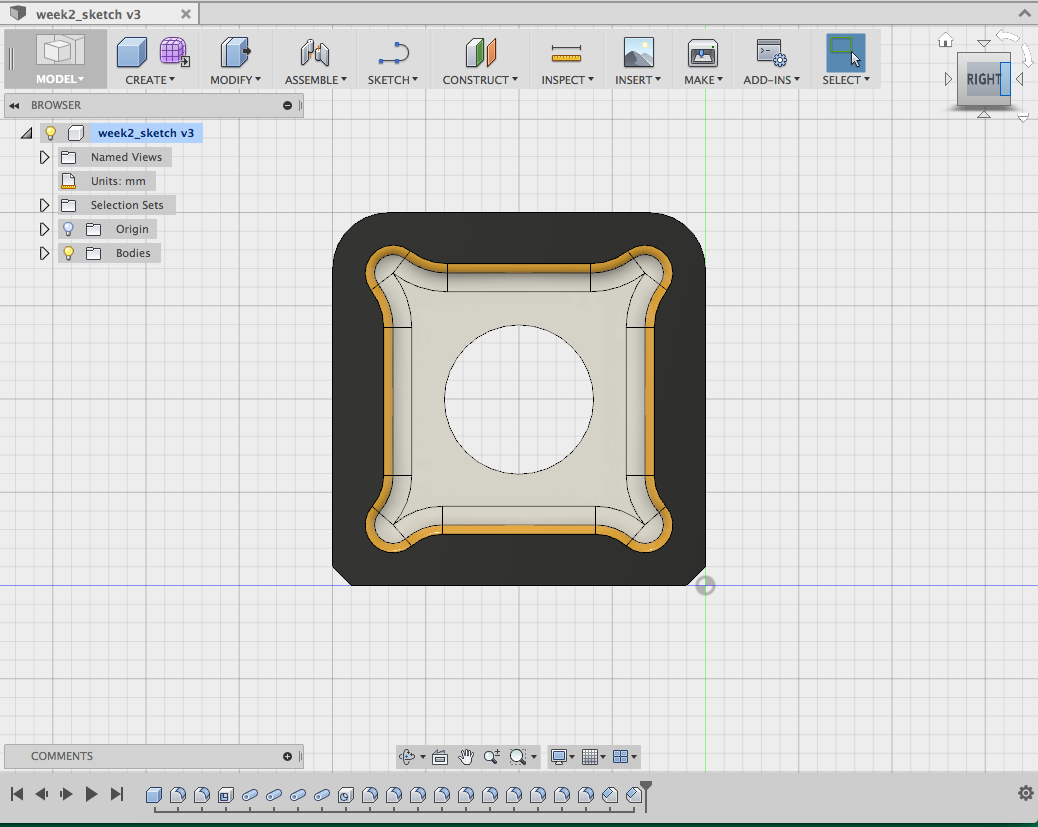
Task: Select the last chamfer feature in timeline
Action: (x=634, y=795)
